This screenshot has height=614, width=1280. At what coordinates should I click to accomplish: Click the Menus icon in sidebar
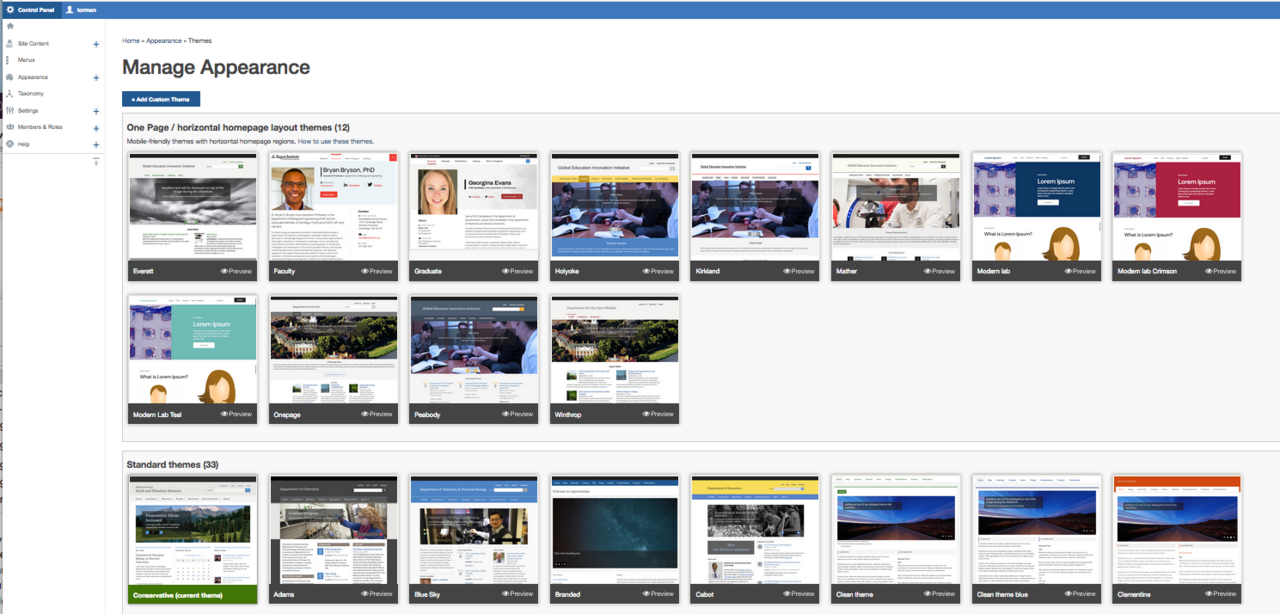pos(8,60)
